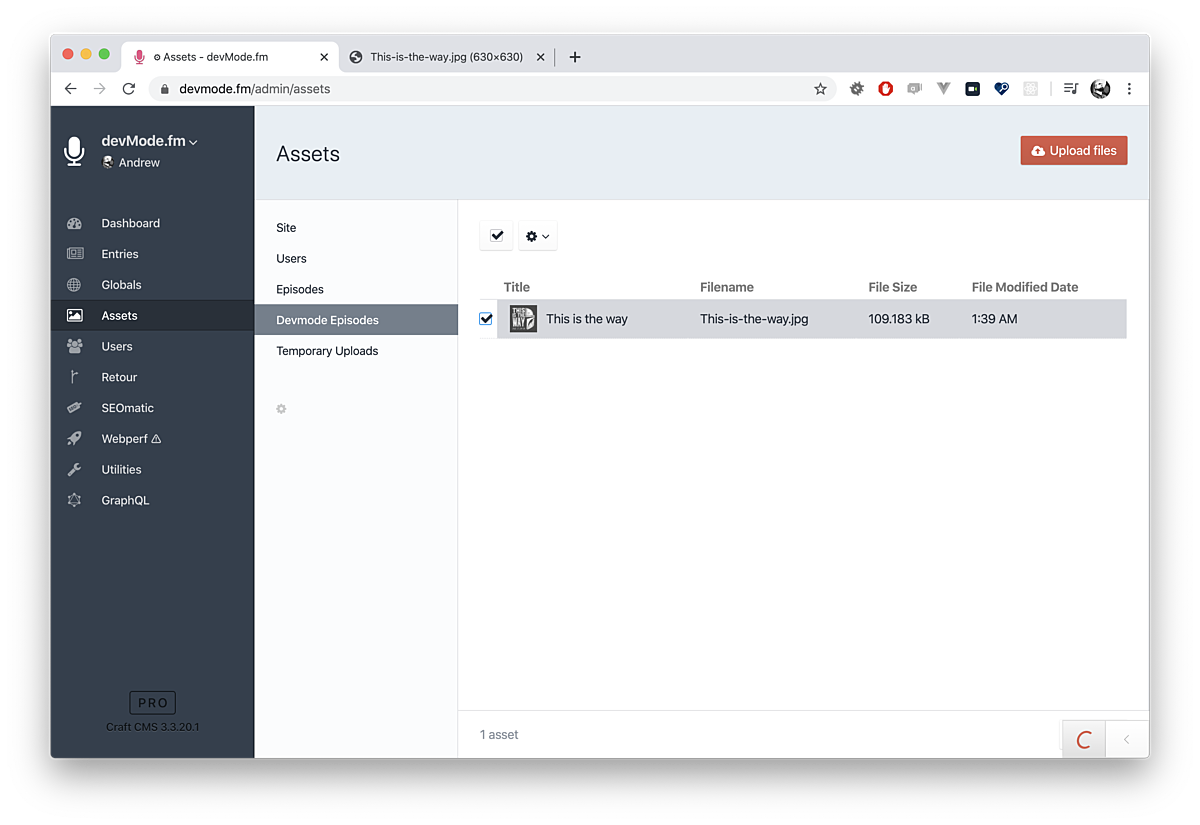Open the asset actions gear dropdown
Image resolution: width=1200 pixels, height=825 pixels.
[x=537, y=235]
